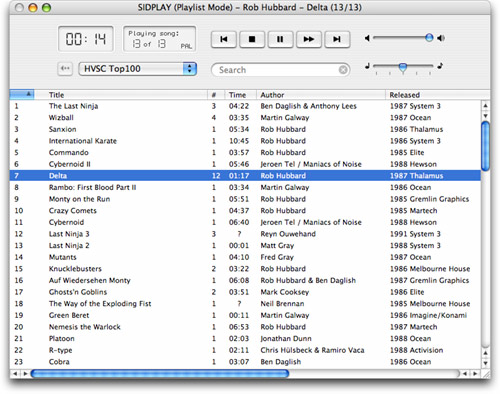The image size is (500, 394).
Task: Click the horizontal scroll right arrow at far right
Action: click(x=476, y=374)
